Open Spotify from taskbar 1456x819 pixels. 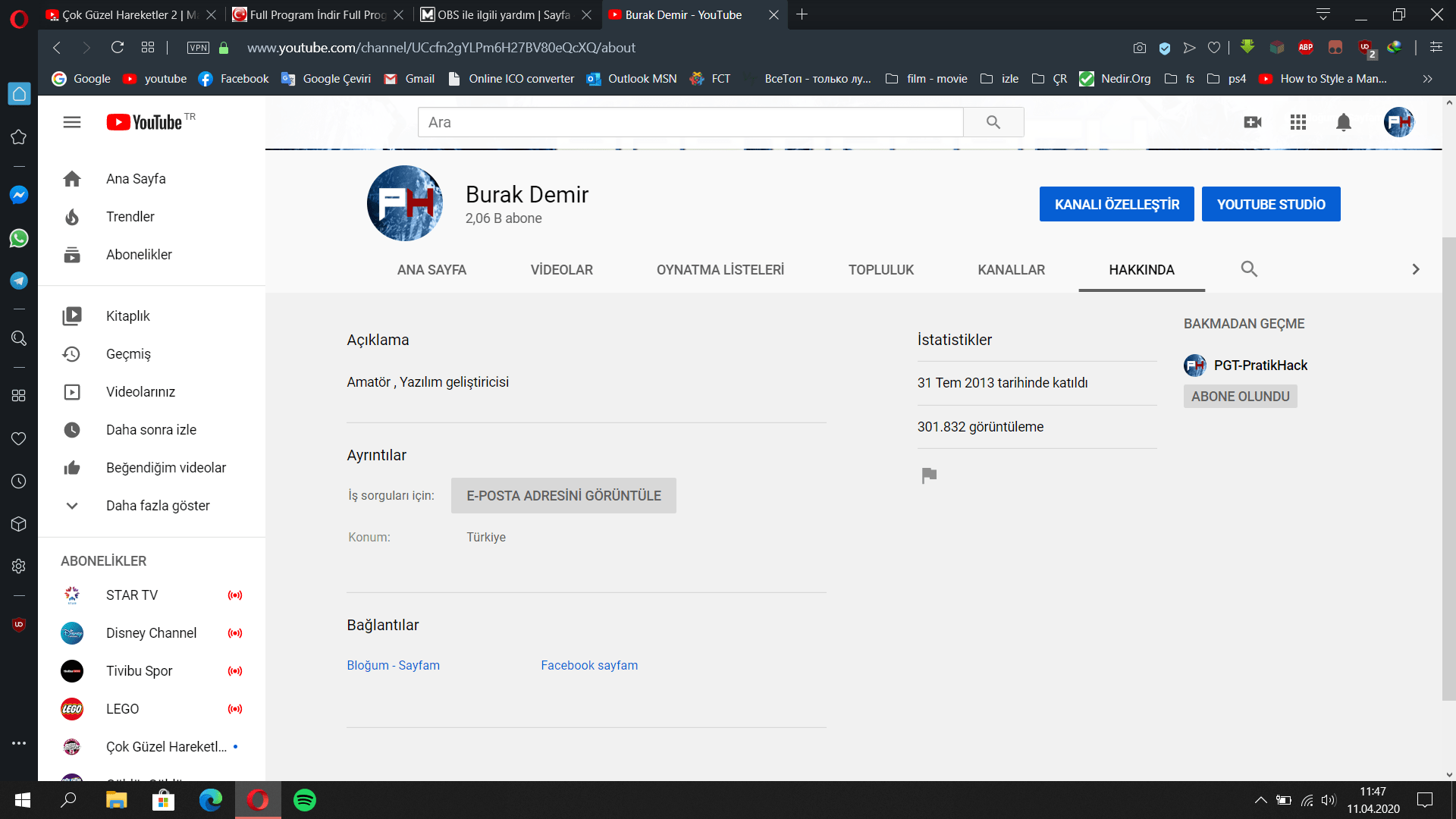point(305,800)
